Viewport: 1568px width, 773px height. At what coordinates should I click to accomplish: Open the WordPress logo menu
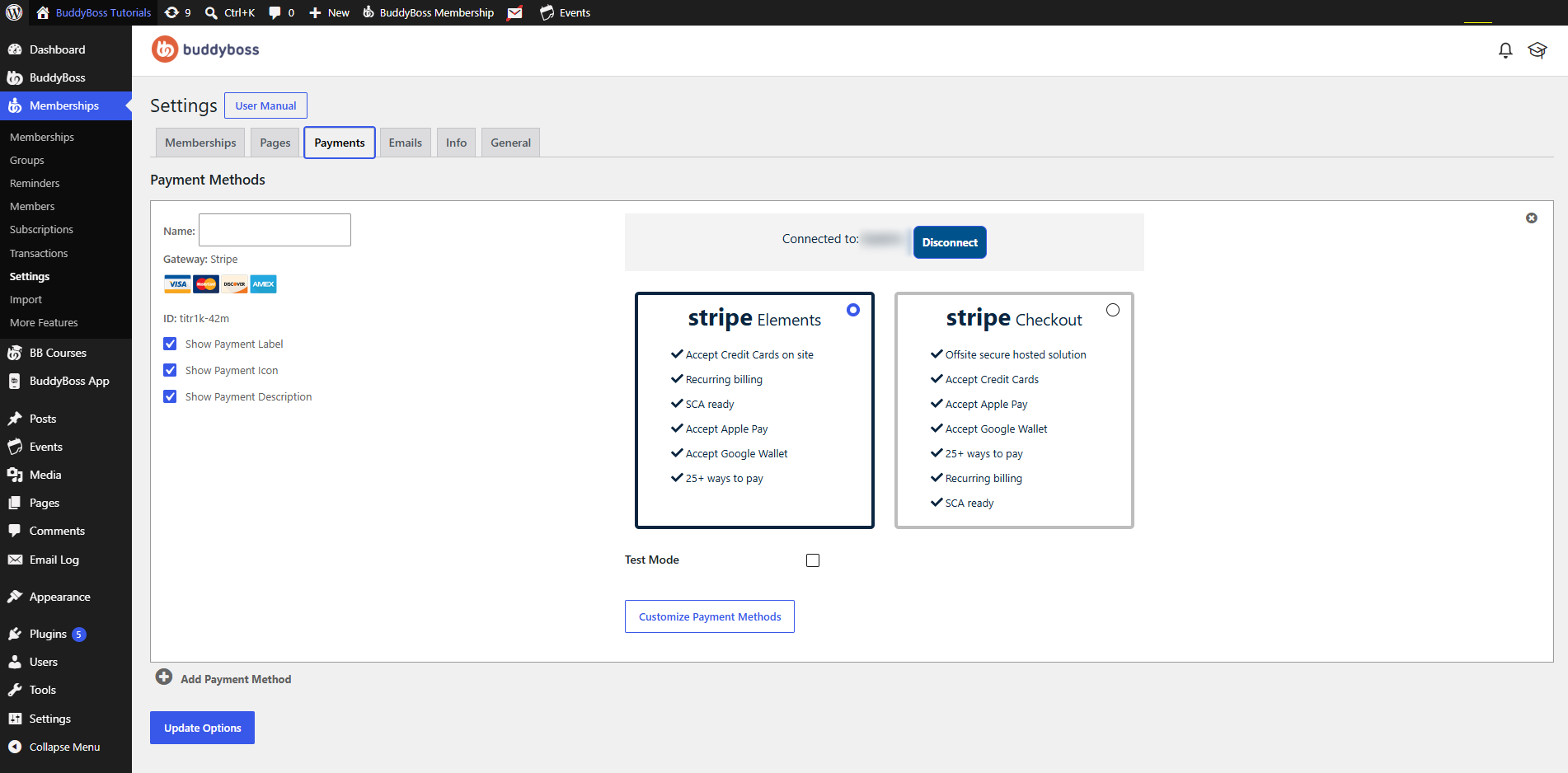[14, 12]
